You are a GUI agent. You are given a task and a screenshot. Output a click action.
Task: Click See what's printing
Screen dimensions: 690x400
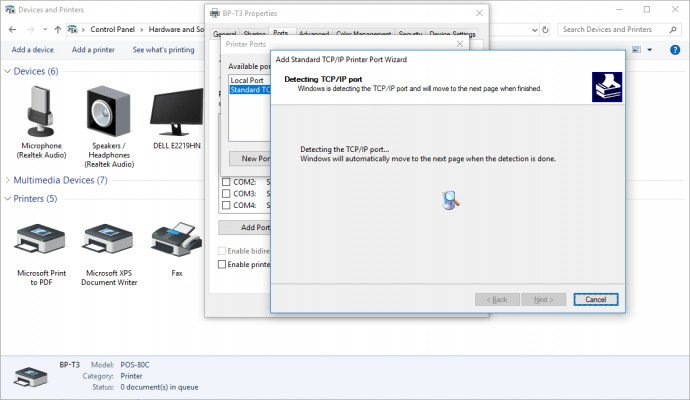(163, 50)
